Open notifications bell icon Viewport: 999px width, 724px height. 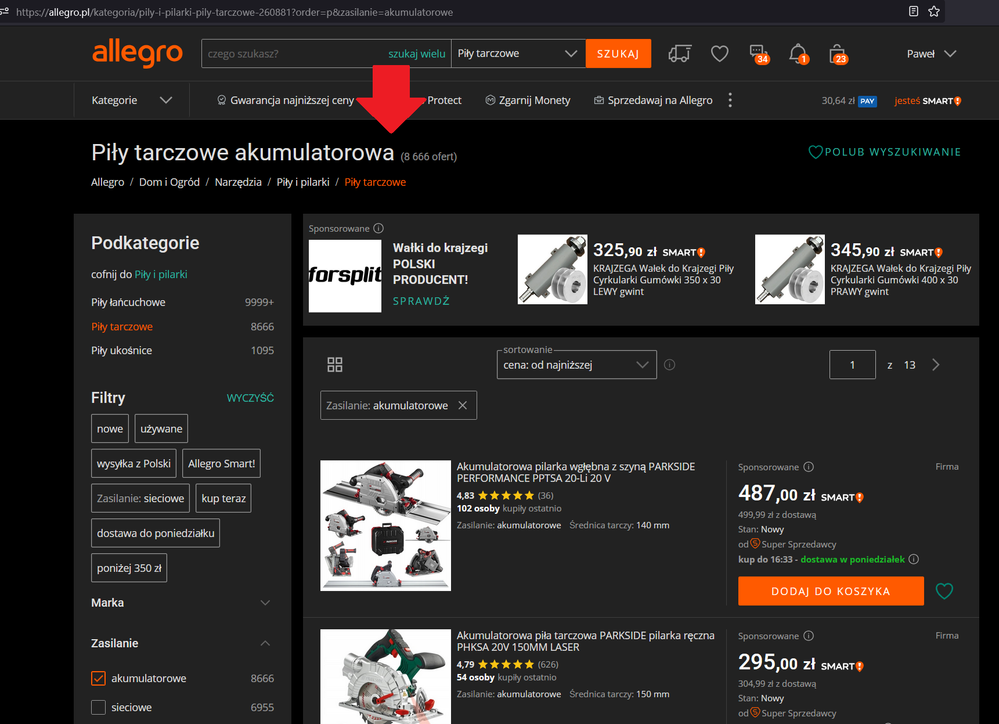798,54
